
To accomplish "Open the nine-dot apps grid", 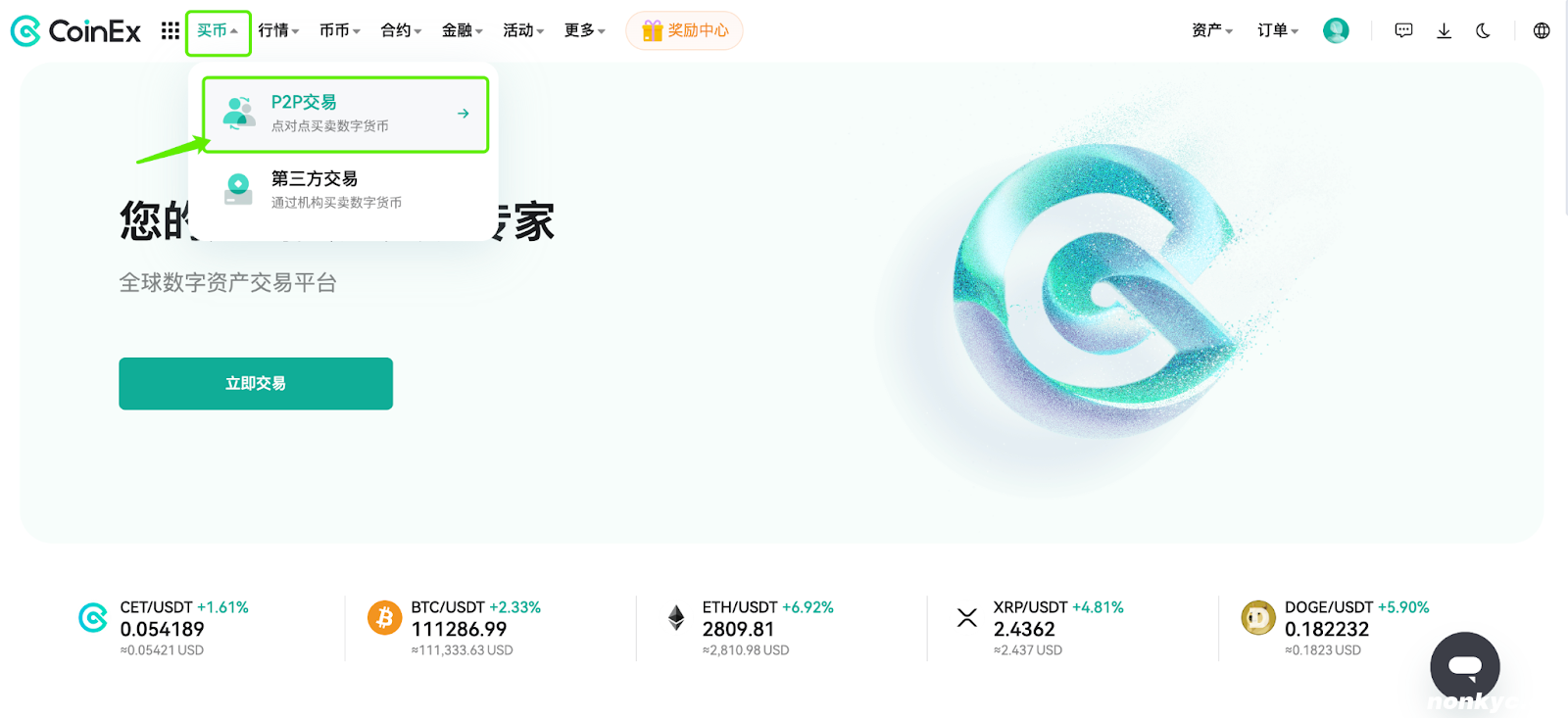I will (171, 31).
